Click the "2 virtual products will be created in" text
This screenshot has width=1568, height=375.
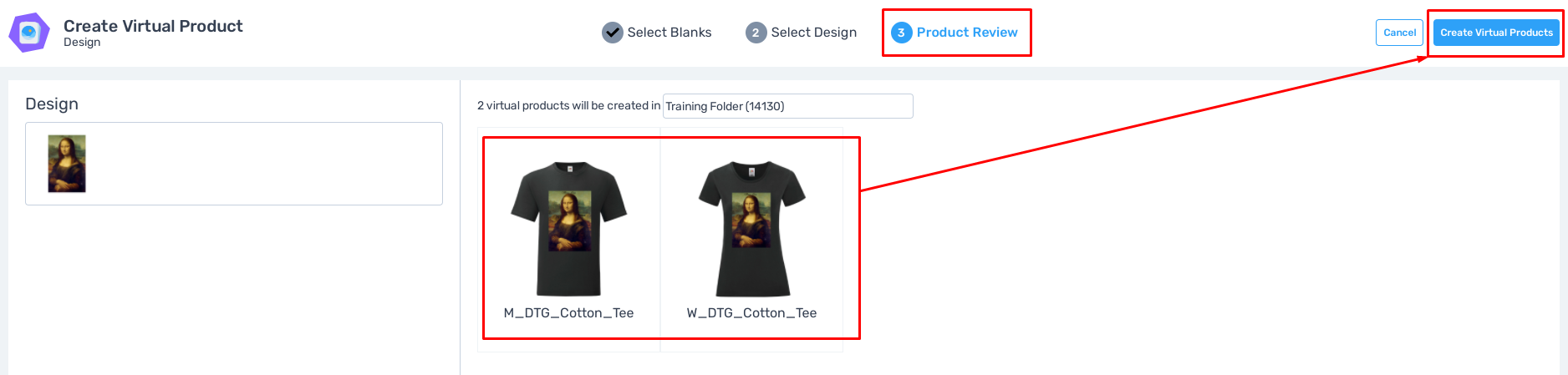click(x=568, y=106)
